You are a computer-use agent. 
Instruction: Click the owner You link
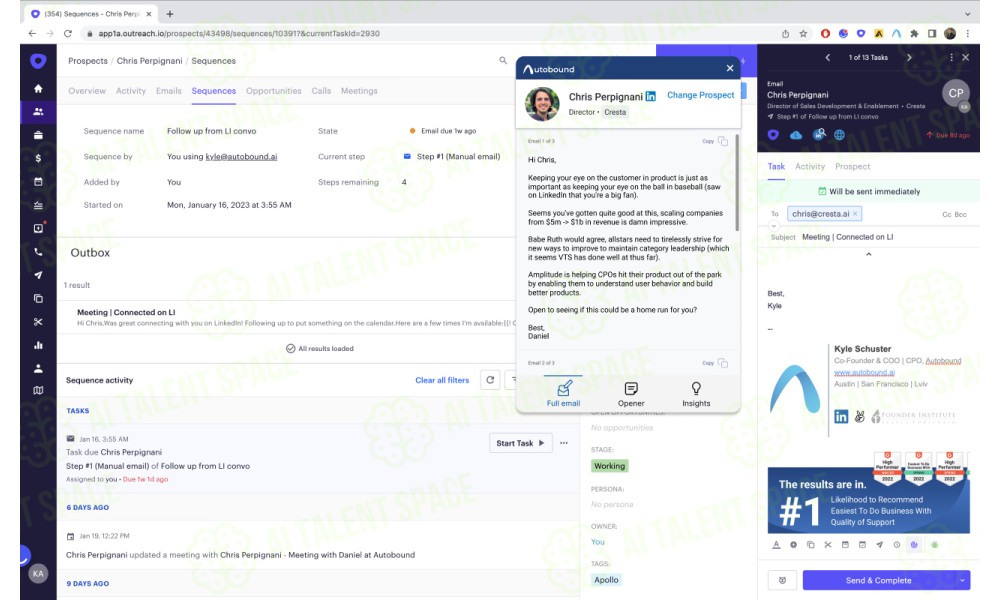[598, 542]
